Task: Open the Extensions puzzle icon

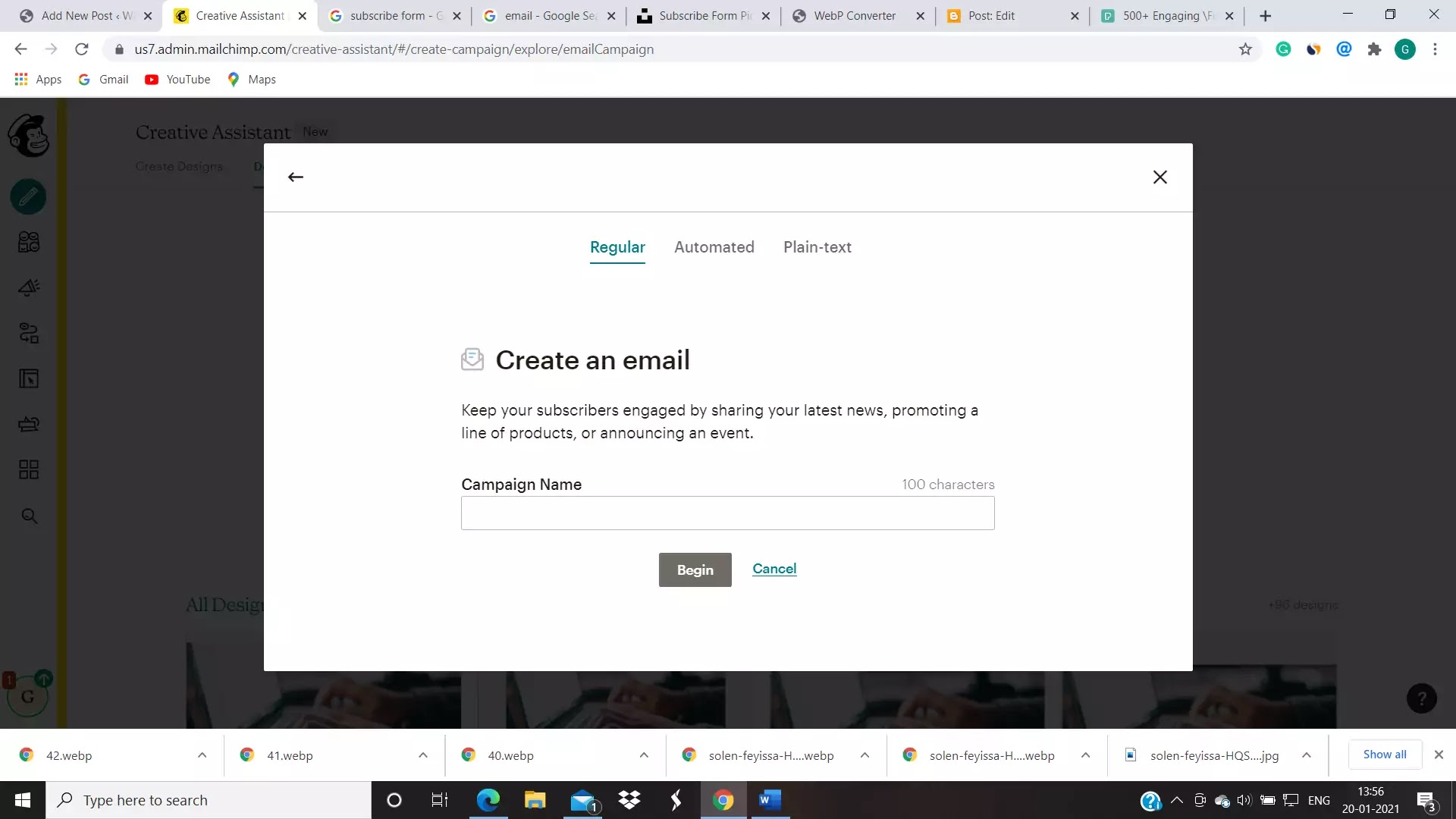Action: pos(1374,49)
